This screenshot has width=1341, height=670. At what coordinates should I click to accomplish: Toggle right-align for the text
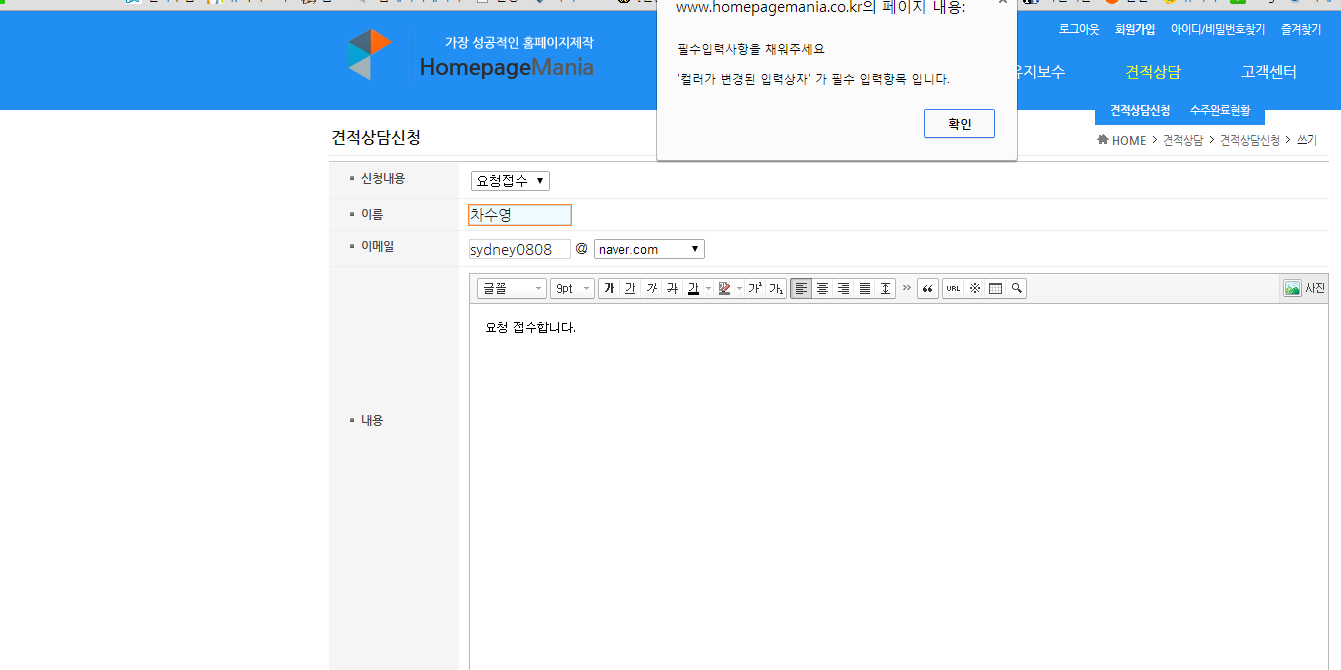[x=843, y=289]
